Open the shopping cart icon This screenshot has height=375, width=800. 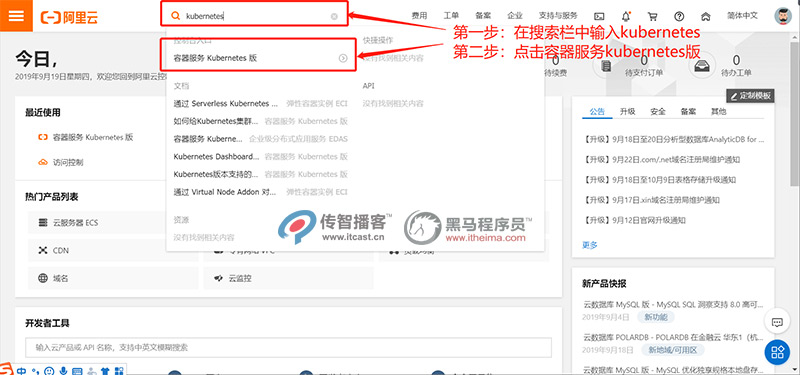click(x=653, y=16)
